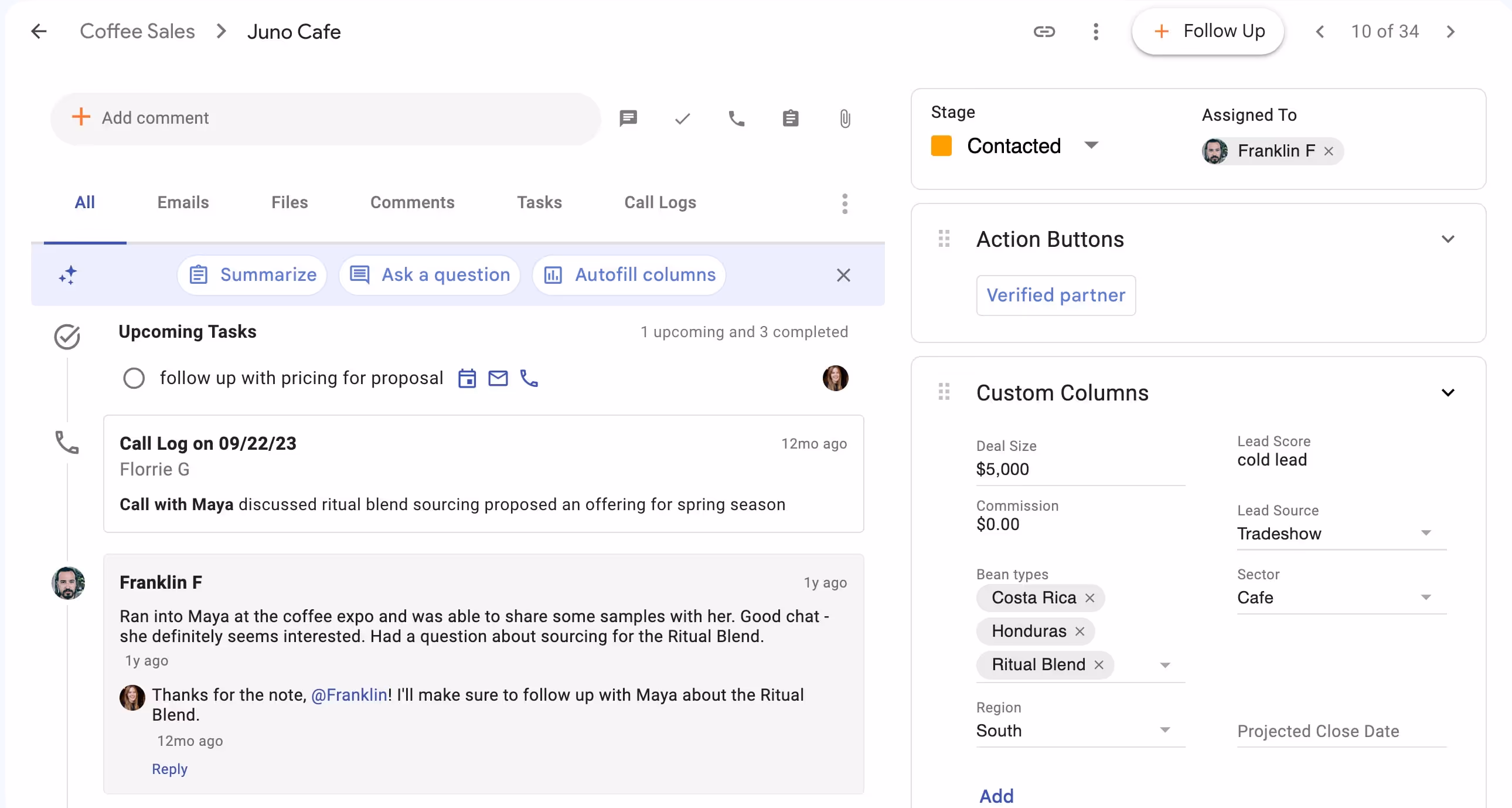This screenshot has width=1512, height=808.
Task: Remove Costa Rica bean type chip
Action: tap(1090, 597)
